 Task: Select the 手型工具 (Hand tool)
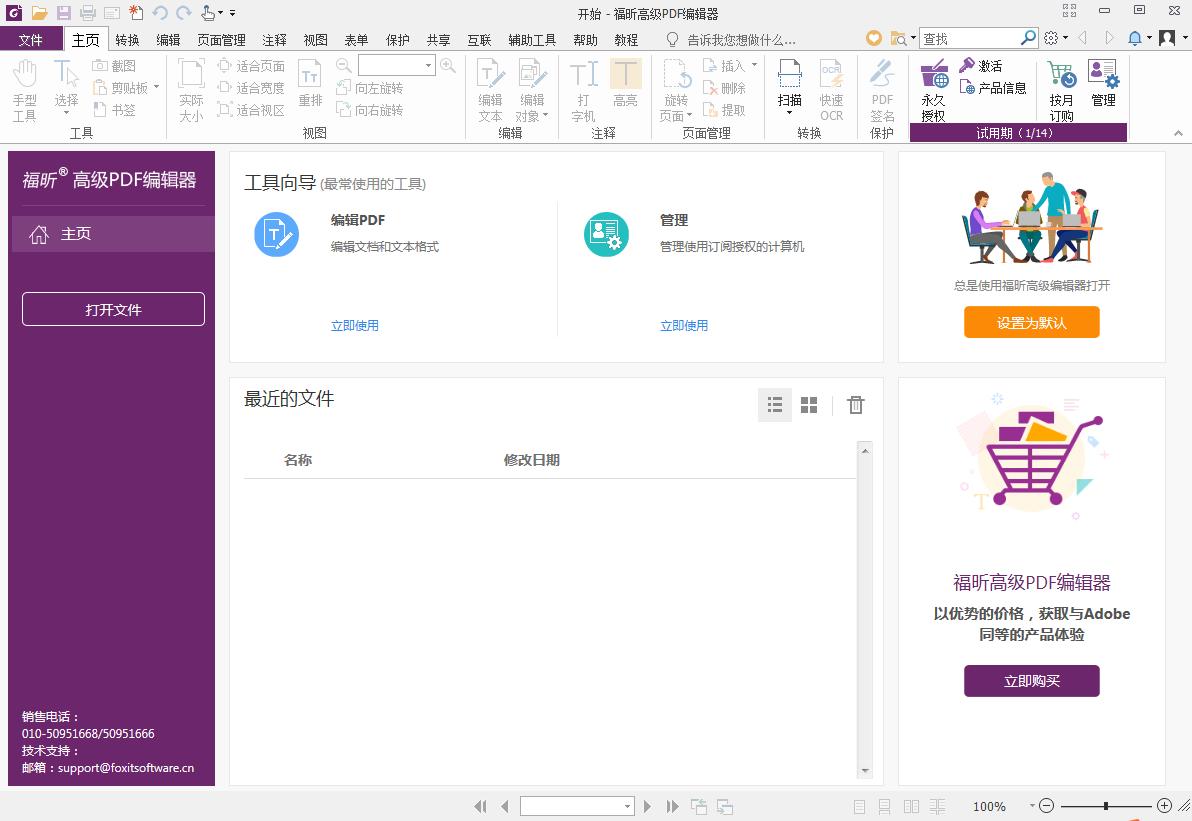pyautogui.click(x=24, y=90)
